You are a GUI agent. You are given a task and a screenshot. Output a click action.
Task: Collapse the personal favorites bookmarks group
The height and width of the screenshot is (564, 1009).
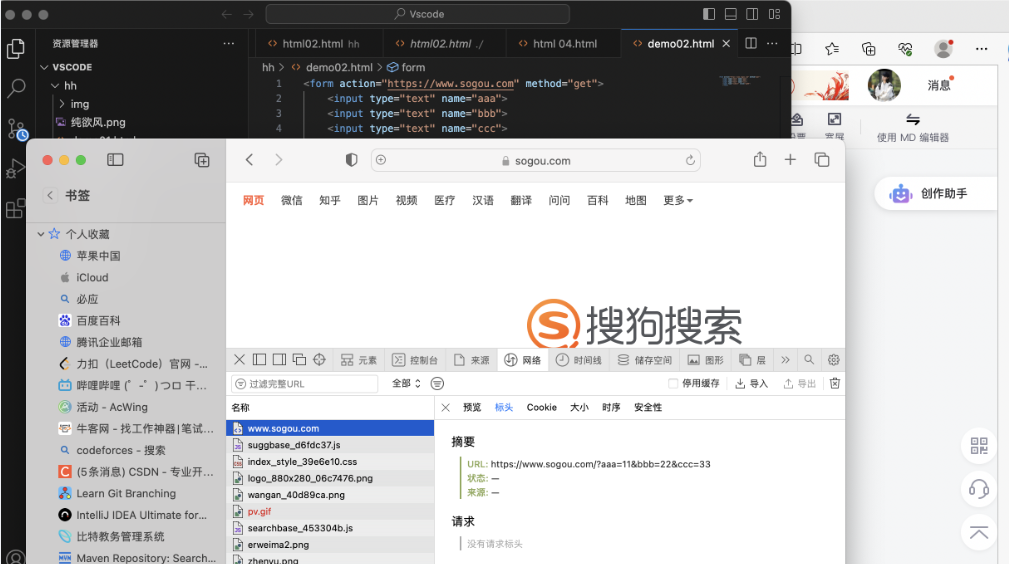click(x=41, y=234)
